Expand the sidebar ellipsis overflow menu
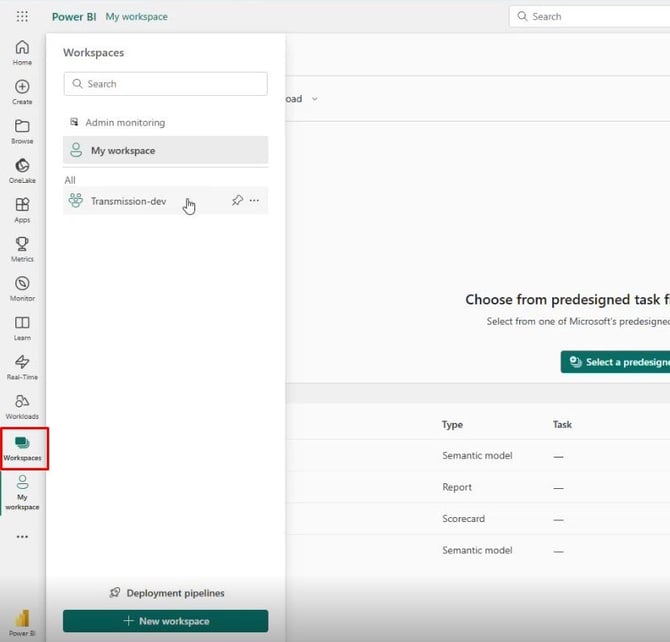670x642 pixels. coord(22,537)
